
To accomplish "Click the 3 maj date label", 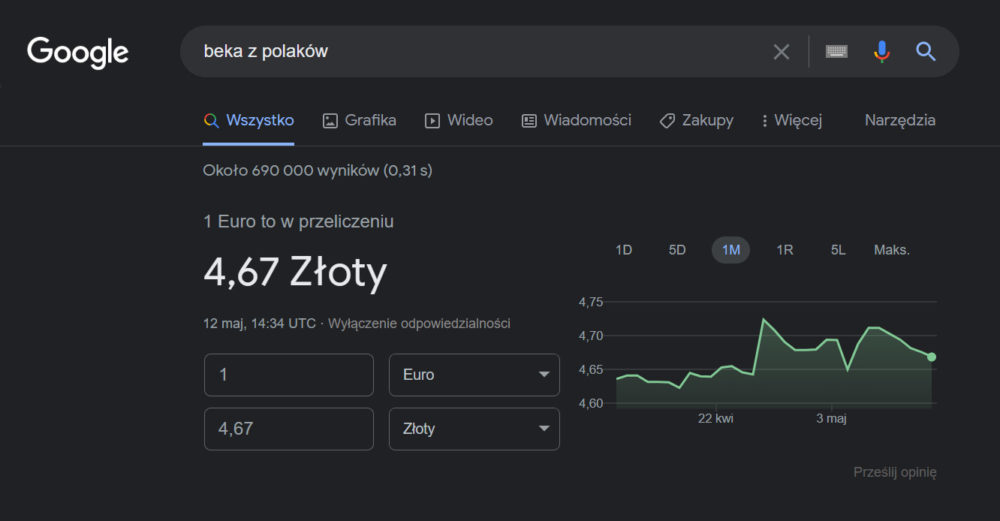I will click(832, 419).
